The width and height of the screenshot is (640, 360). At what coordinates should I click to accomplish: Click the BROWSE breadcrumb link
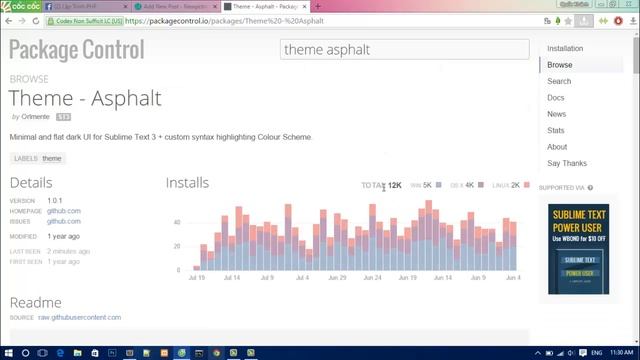coord(29,79)
